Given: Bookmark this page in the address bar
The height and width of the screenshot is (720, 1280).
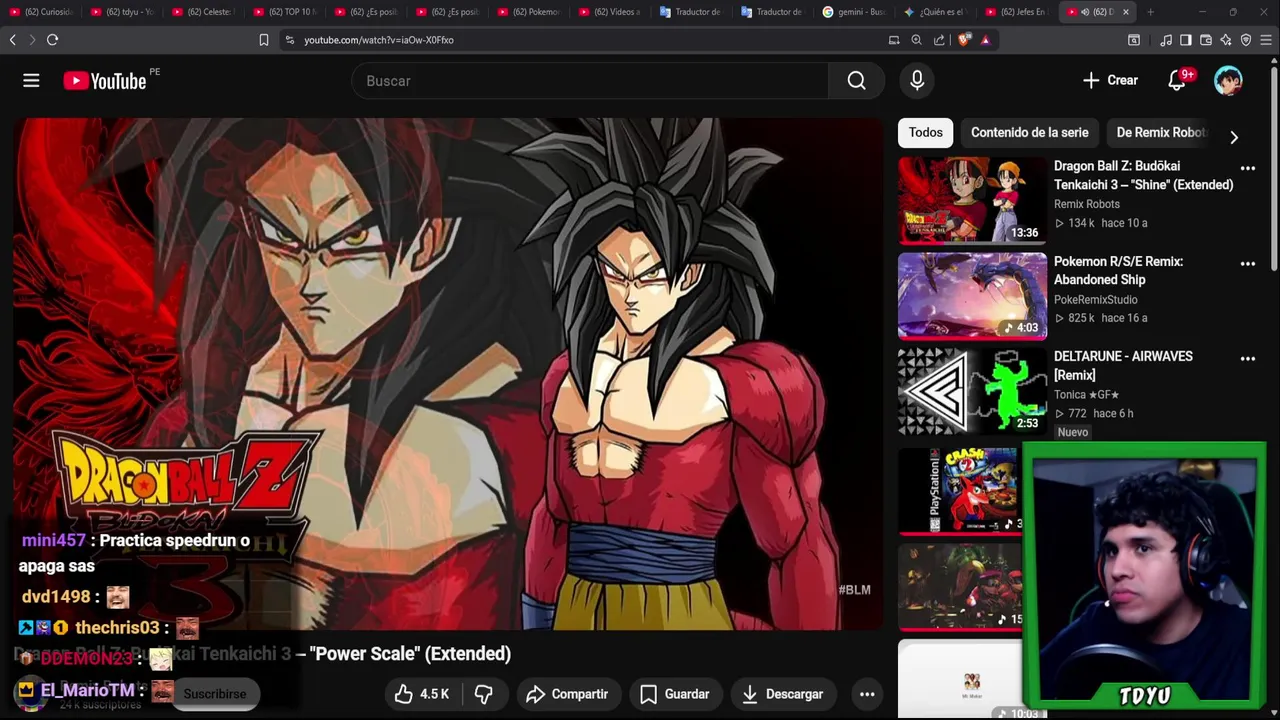Looking at the screenshot, I should pos(264,40).
